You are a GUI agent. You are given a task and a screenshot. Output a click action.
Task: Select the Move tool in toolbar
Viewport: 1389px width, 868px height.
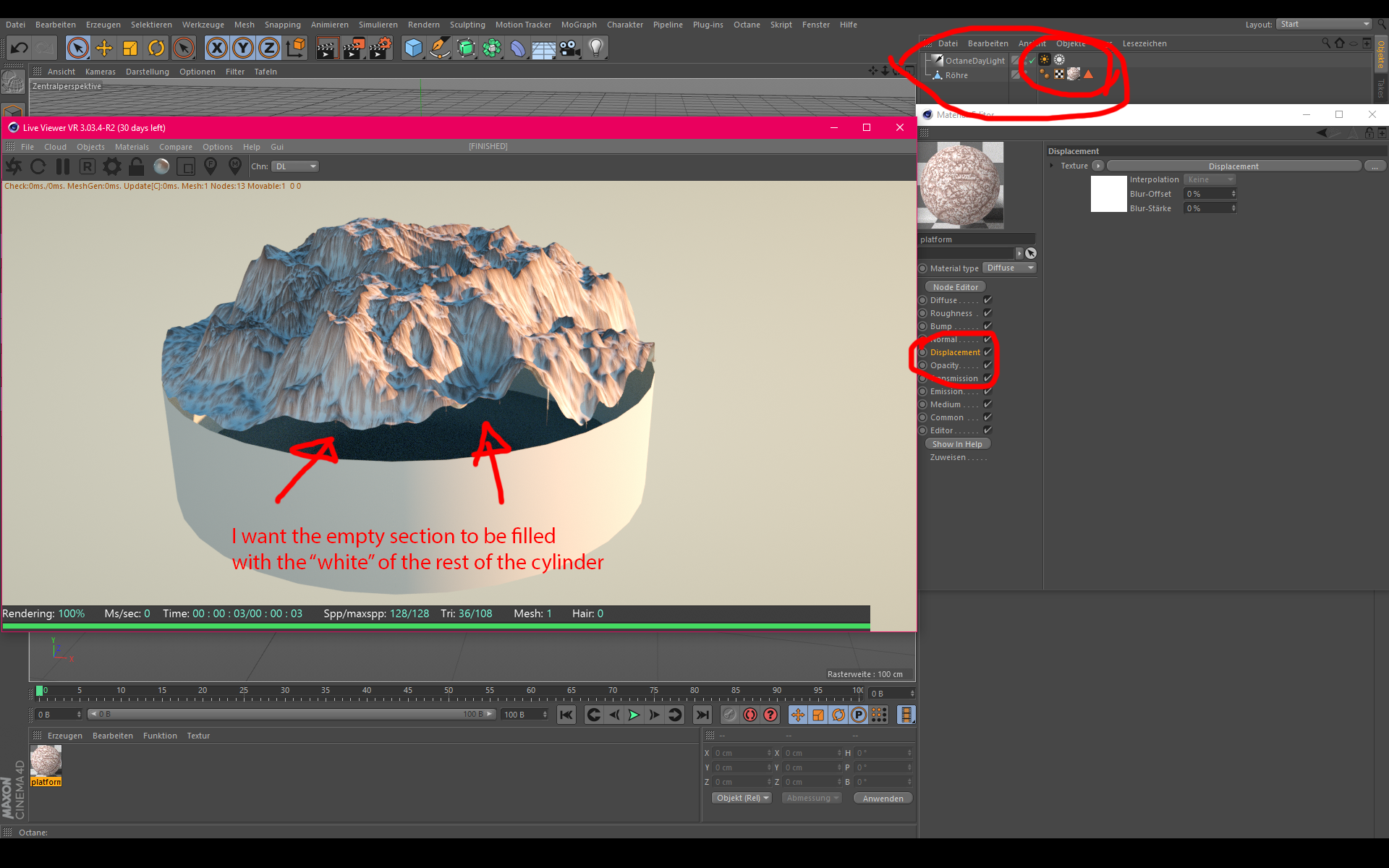point(104,48)
